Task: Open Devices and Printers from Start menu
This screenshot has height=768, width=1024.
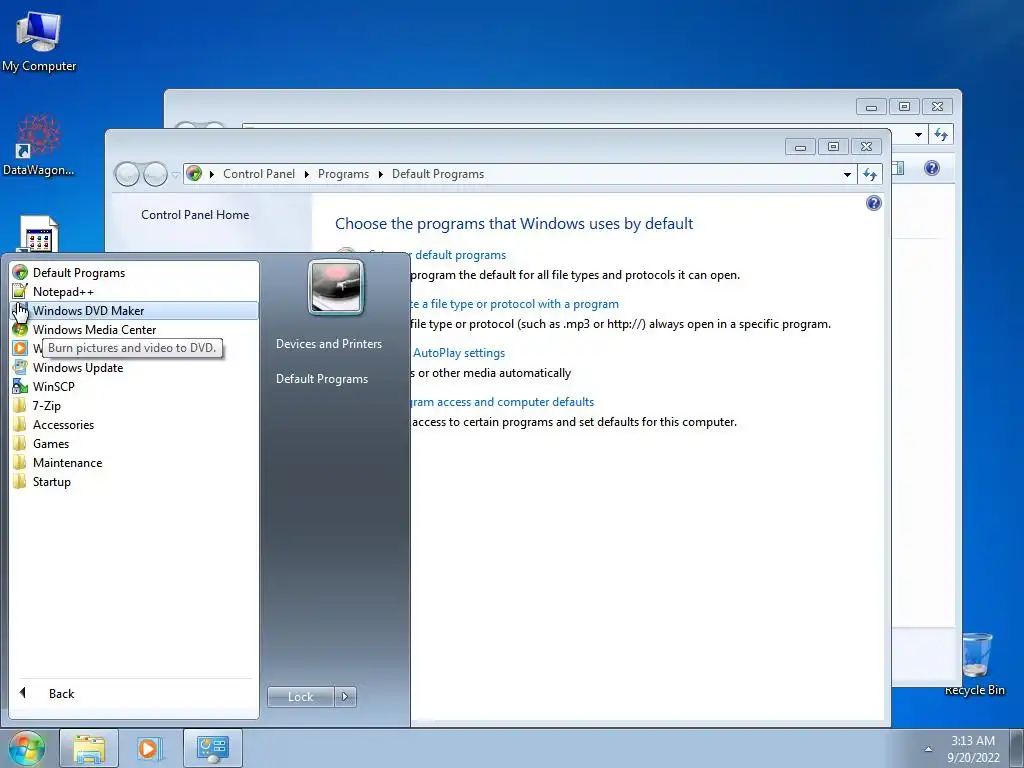Action: (x=328, y=344)
